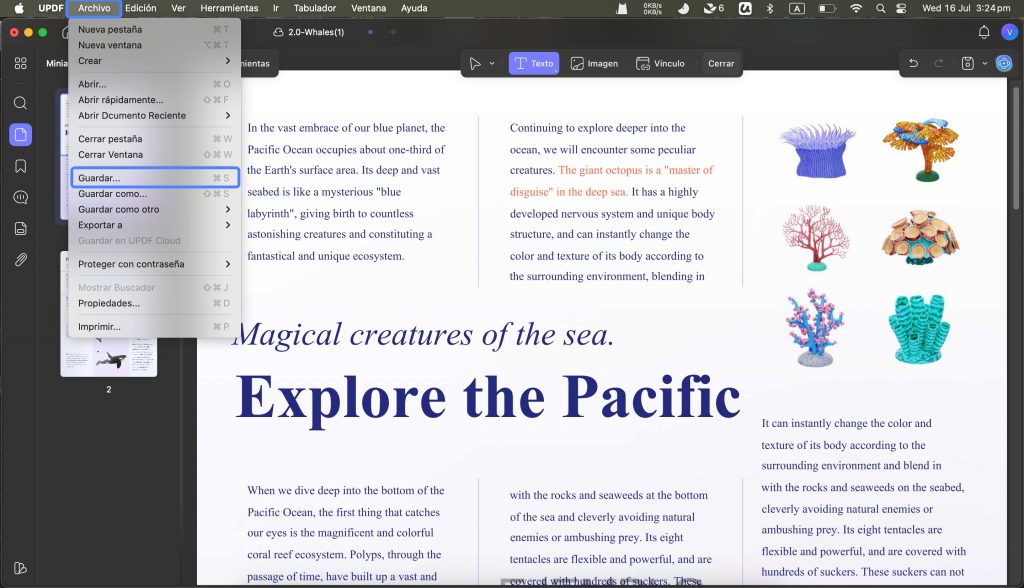Open the UPDF AI assistant icon

[x=1004, y=63]
